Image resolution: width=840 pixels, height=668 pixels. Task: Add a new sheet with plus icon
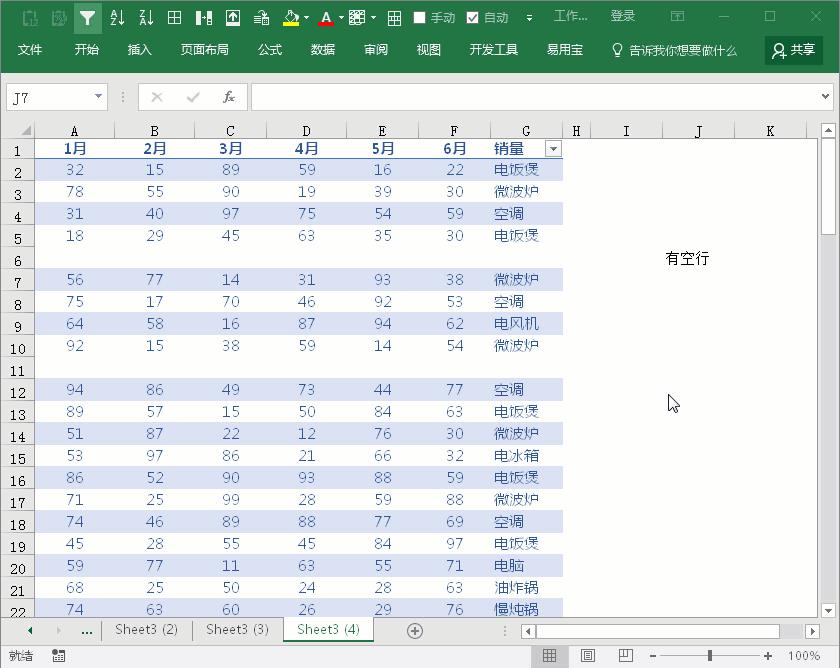tap(414, 630)
